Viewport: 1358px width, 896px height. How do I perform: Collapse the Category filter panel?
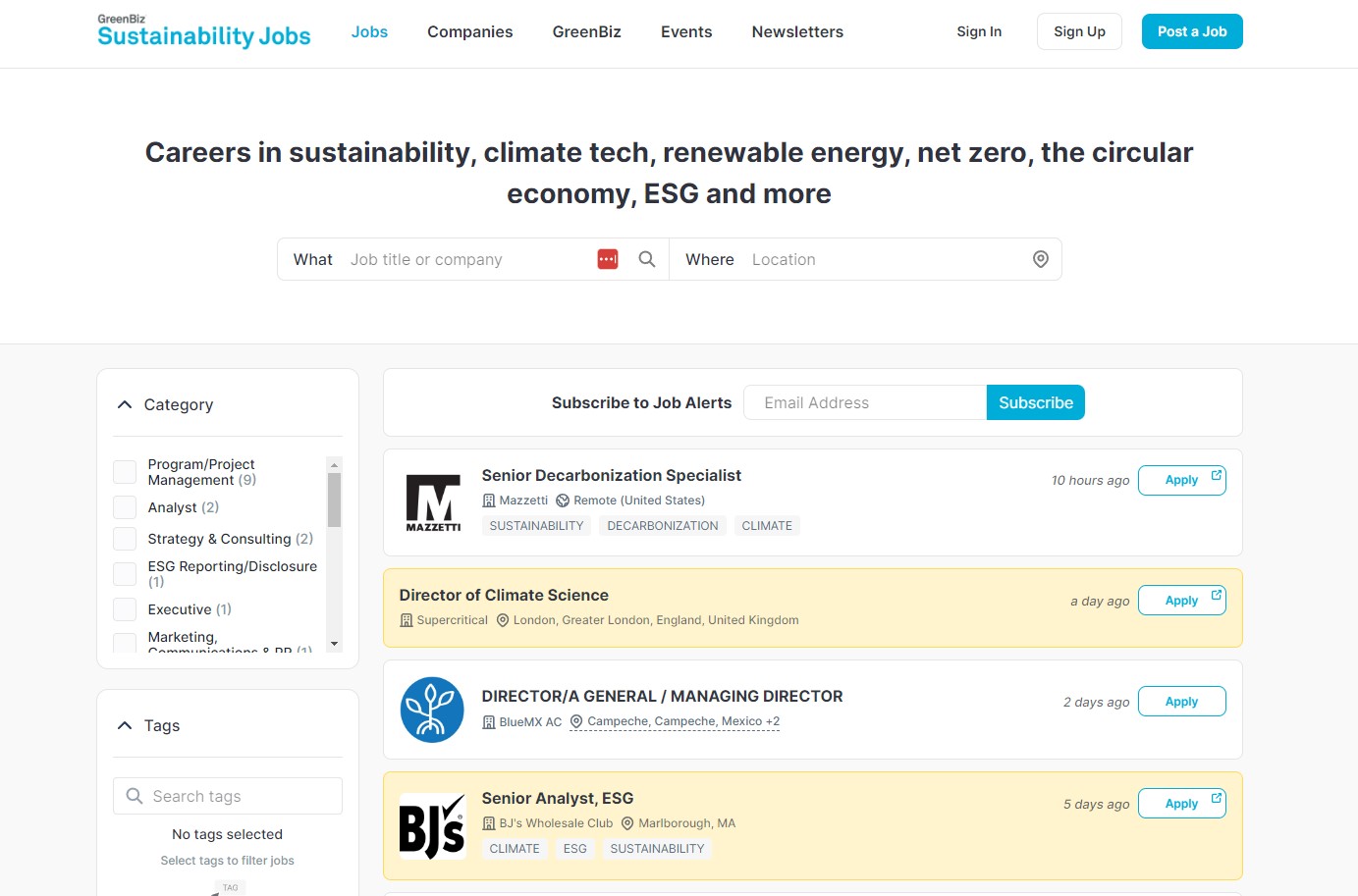coord(125,404)
